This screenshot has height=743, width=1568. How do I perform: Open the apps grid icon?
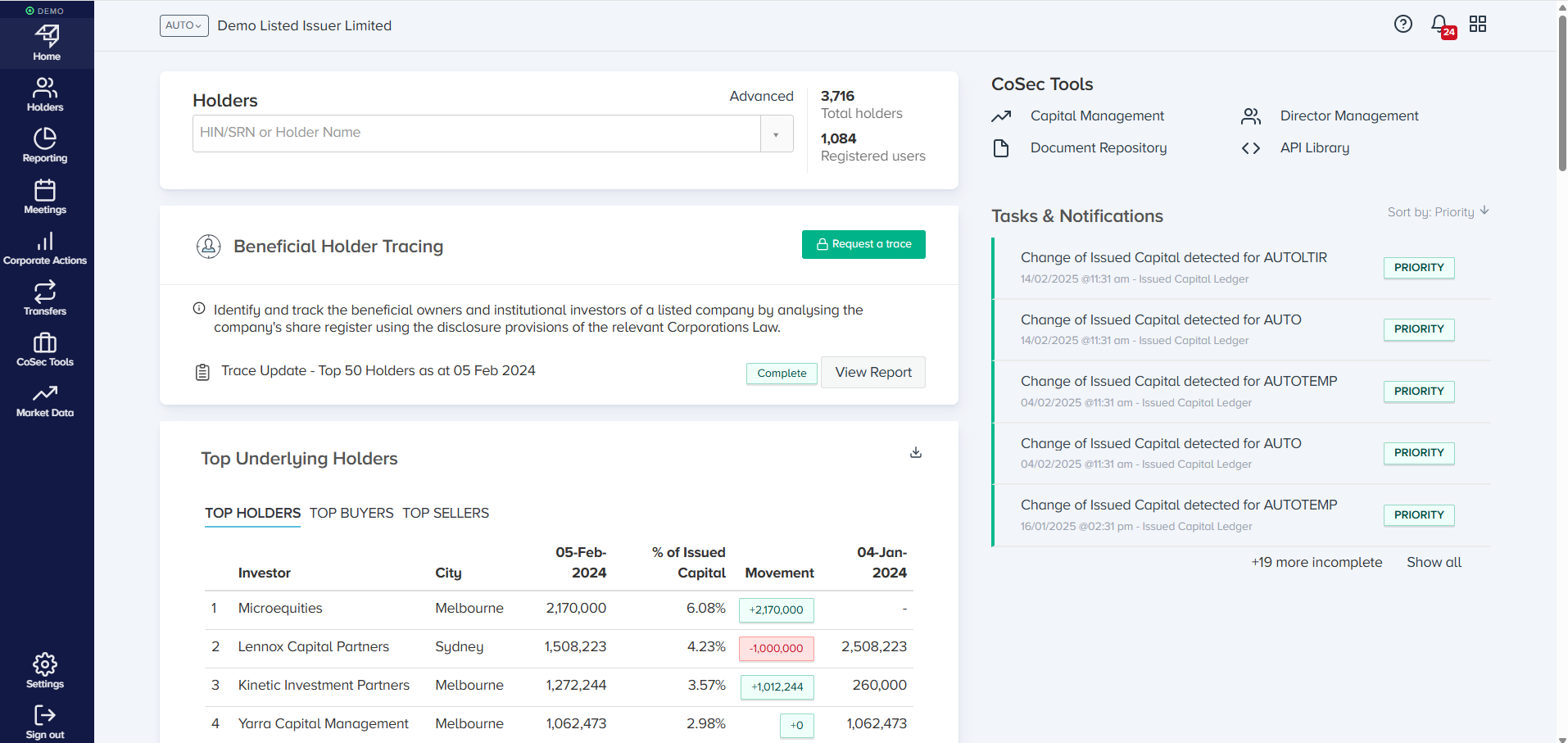coord(1478,25)
